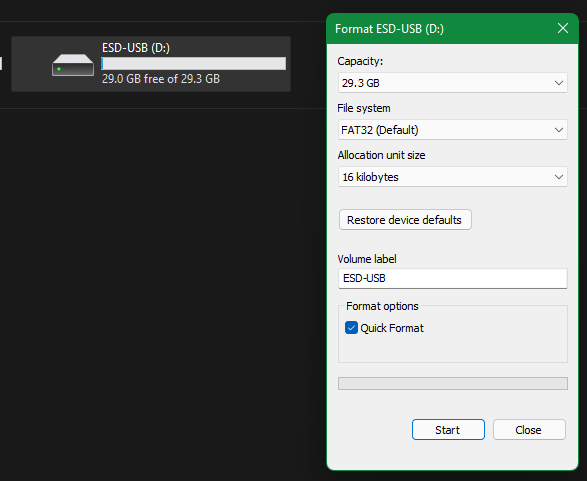Image resolution: width=587 pixels, height=481 pixels.
Task: Click the Allocation unit size chevron arrow
Action: 559,177
